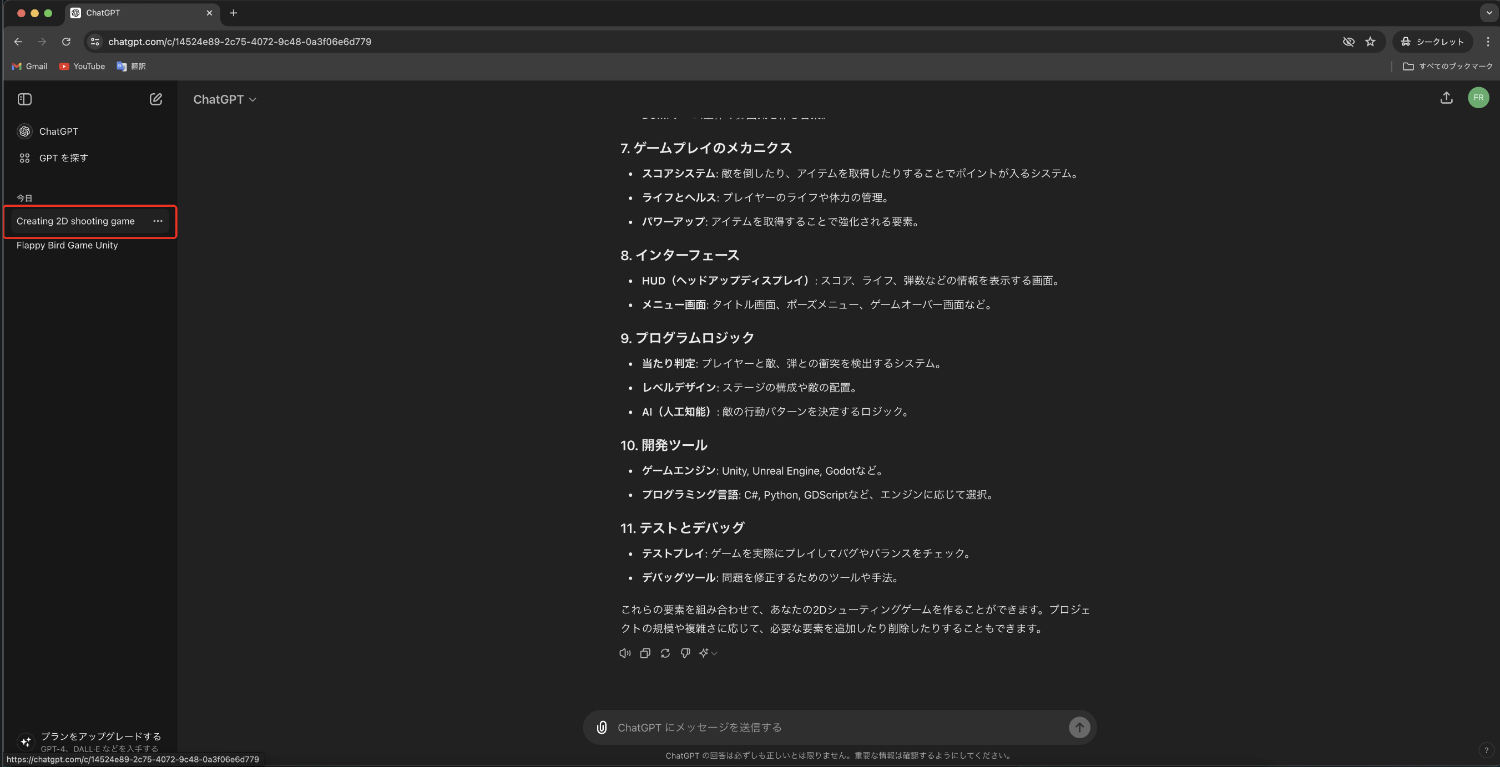The image size is (1500, 767).
Task: Go back with the browser back arrow
Action: pyautogui.click(x=18, y=42)
